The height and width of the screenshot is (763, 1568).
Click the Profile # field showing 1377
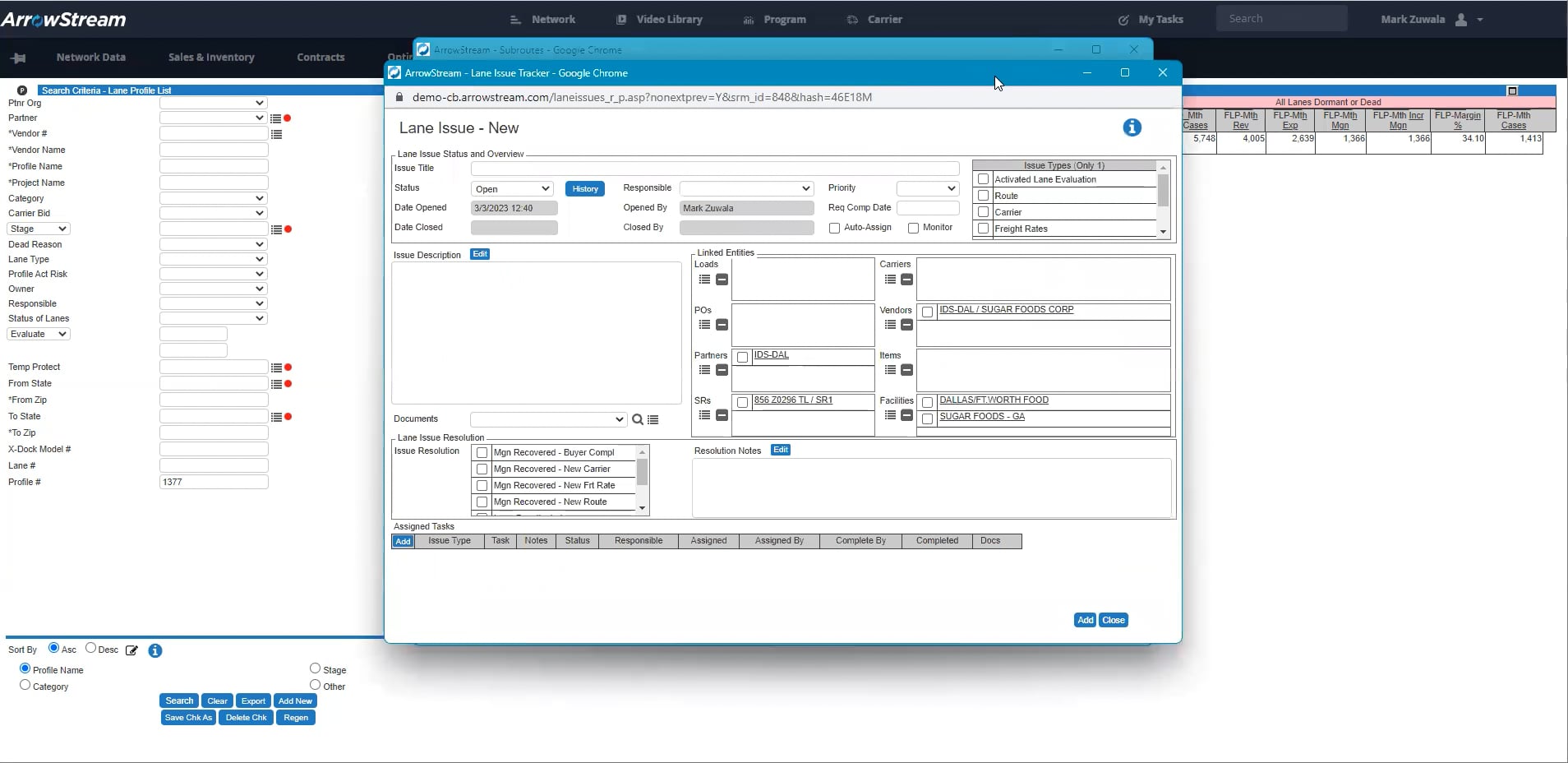click(214, 482)
